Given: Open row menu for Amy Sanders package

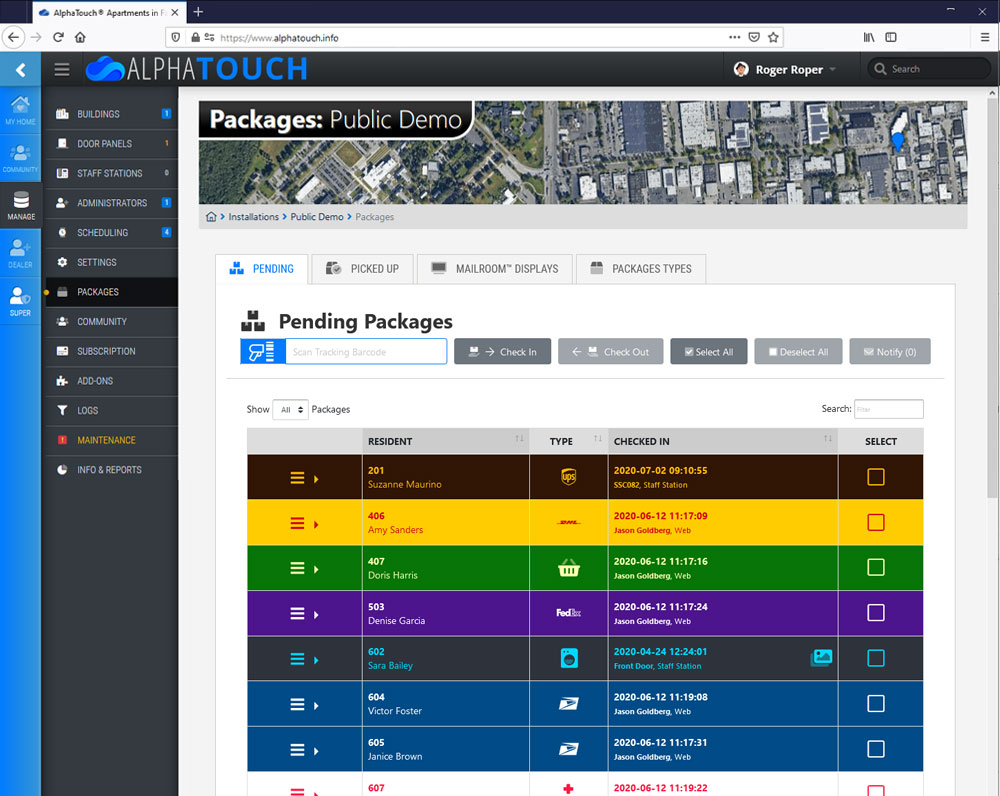Looking at the screenshot, I should [x=297, y=523].
